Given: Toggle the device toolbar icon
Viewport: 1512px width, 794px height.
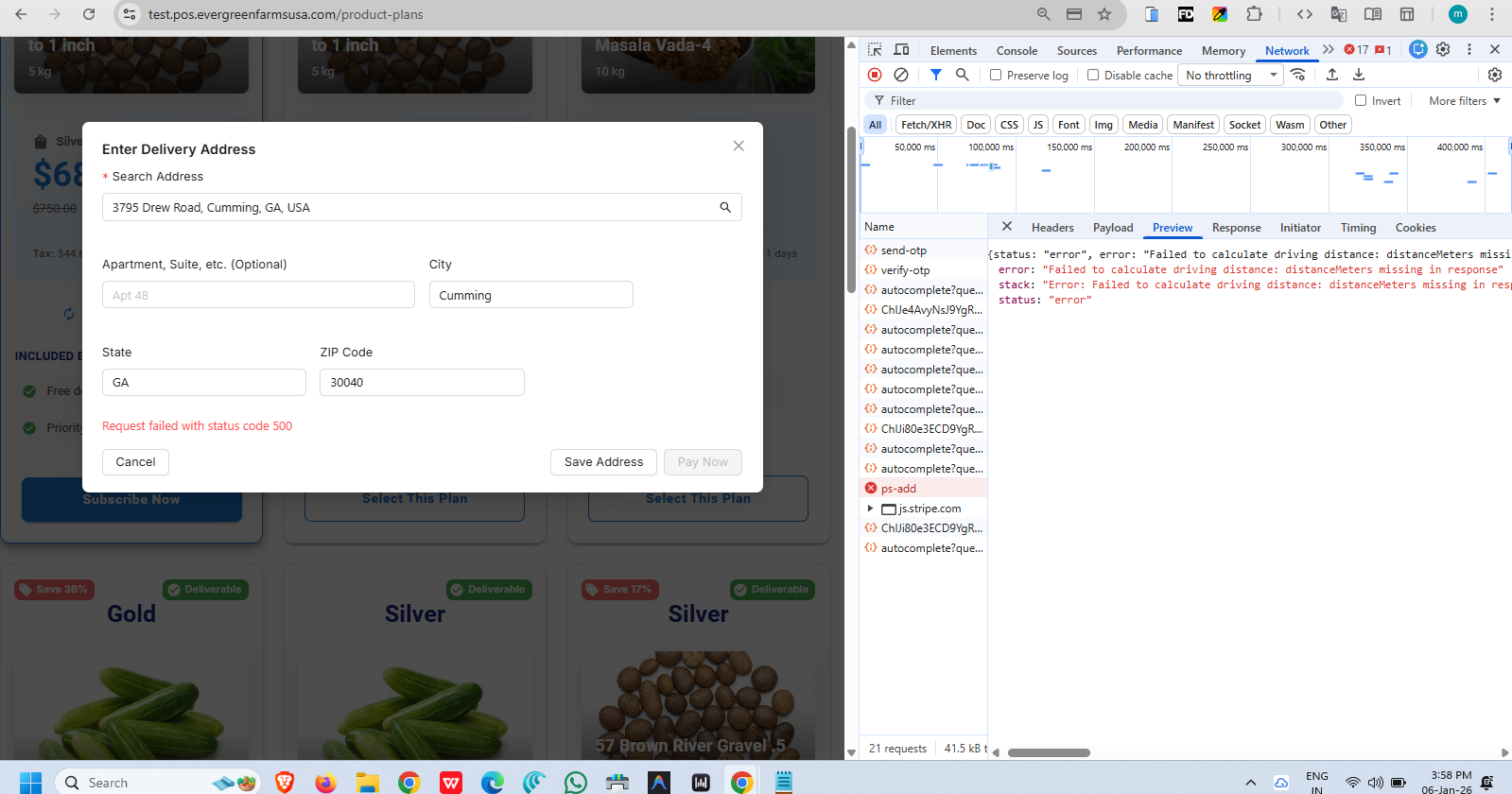Looking at the screenshot, I should (901, 50).
